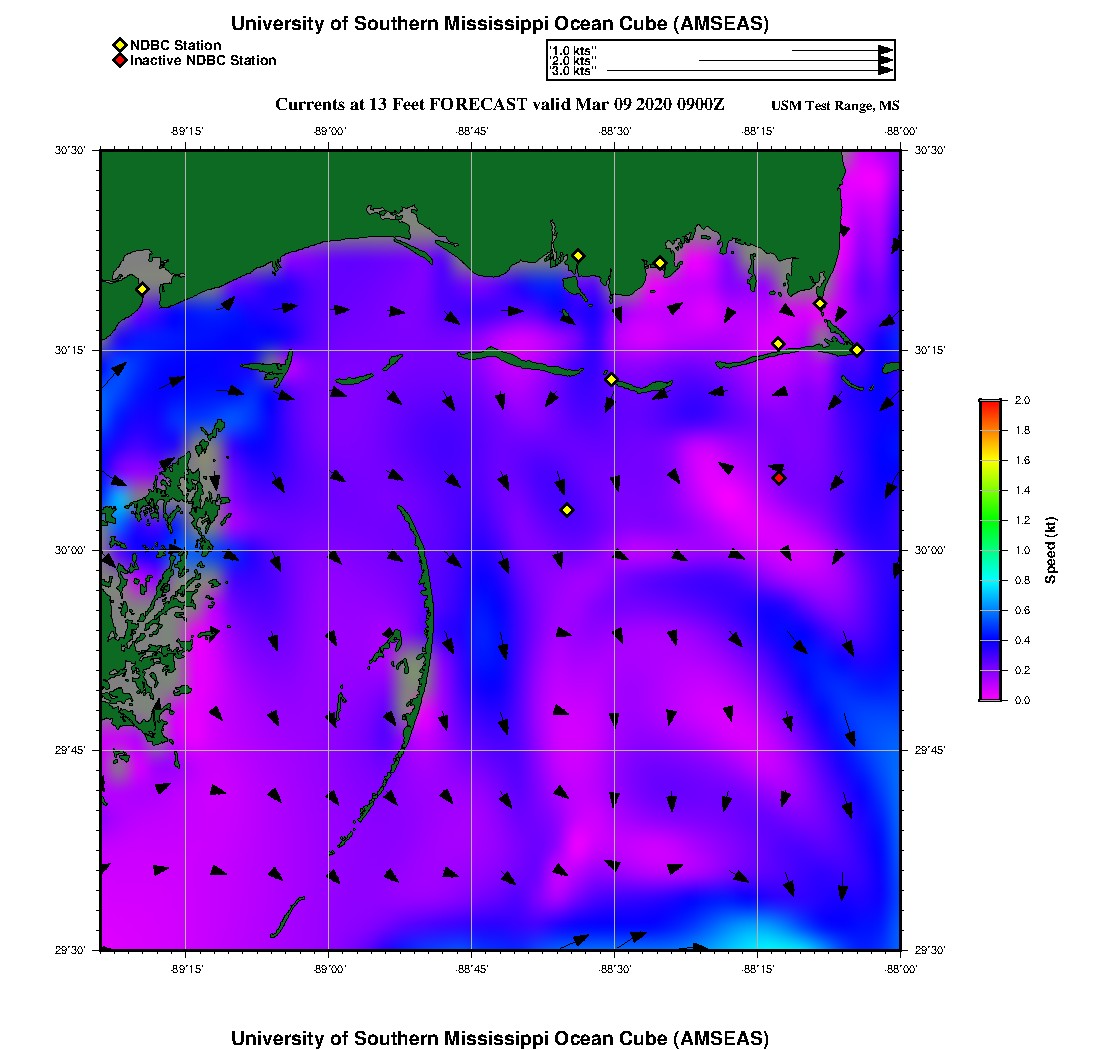Click the magenta bottom of the speed colorbar

click(989, 694)
